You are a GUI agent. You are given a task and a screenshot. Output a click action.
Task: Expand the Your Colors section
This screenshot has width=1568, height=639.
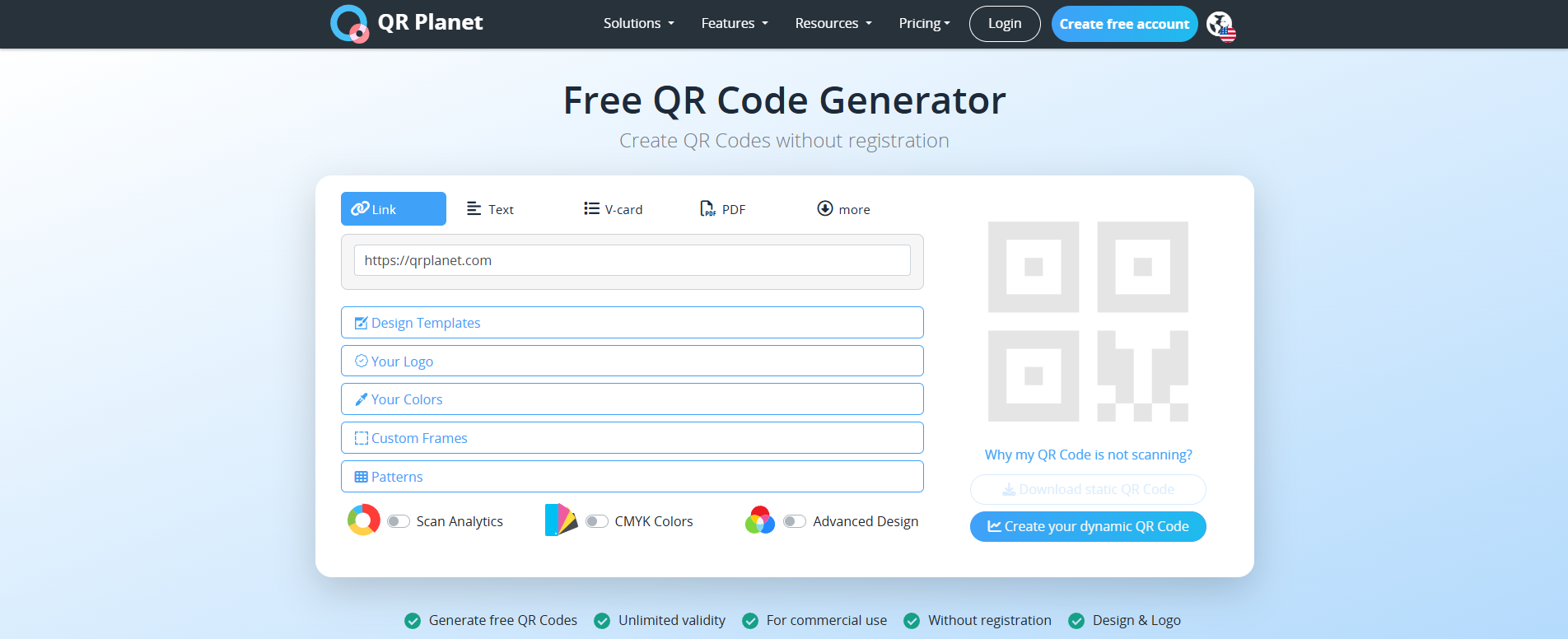pyautogui.click(x=632, y=399)
